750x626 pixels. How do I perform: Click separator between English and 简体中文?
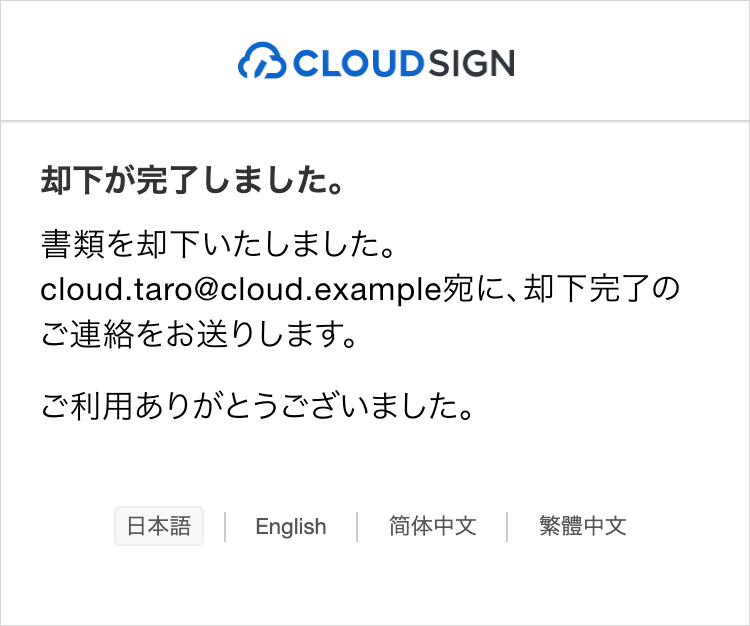pyautogui.click(x=357, y=527)
